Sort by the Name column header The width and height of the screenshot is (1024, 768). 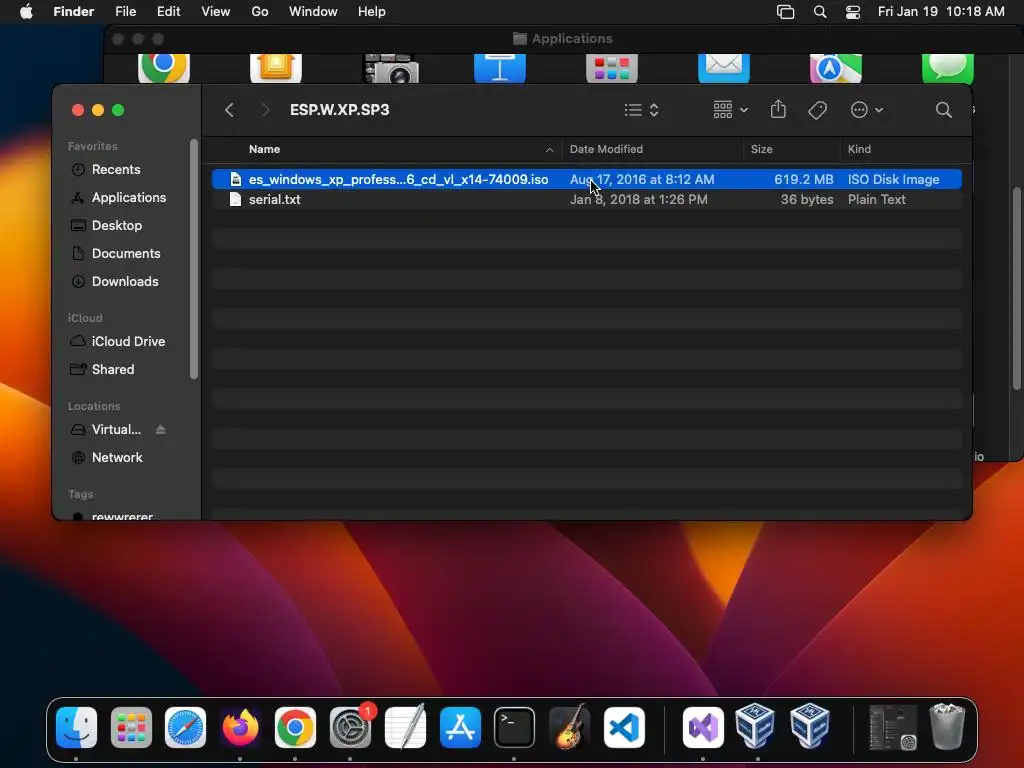pos(264,149)
